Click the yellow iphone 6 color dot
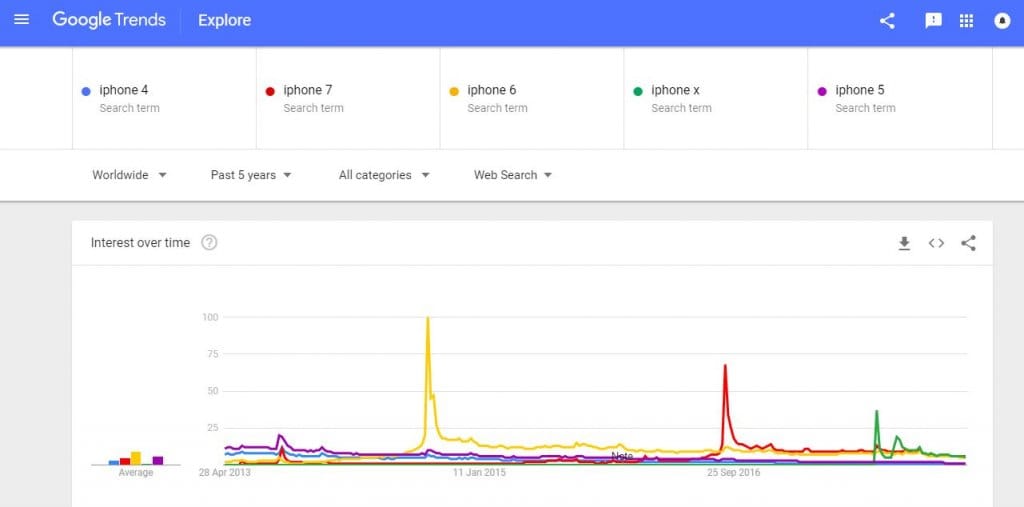 (454, 91)
